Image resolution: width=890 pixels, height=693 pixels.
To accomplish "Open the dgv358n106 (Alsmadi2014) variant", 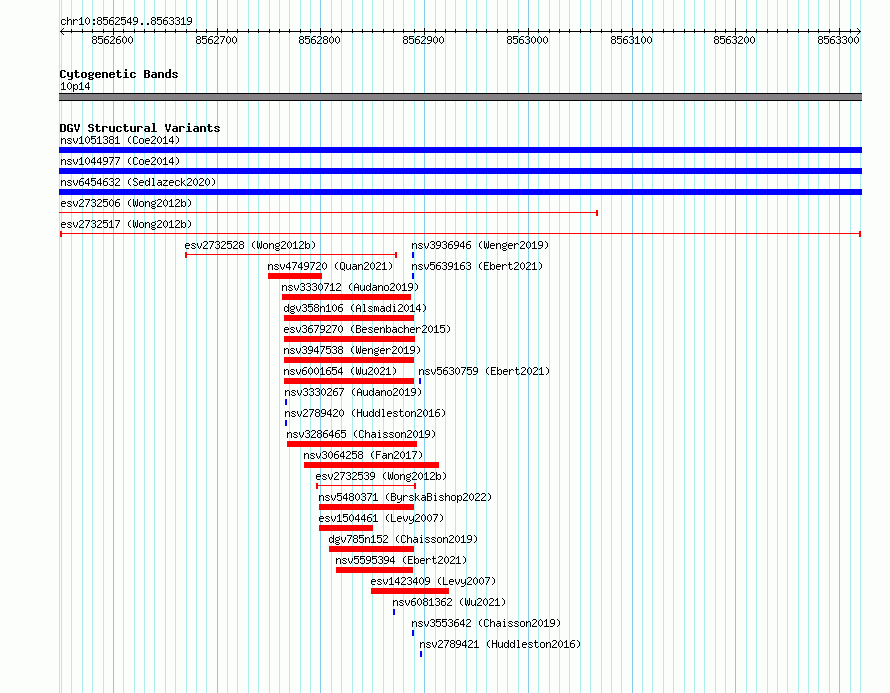I will coord(355,308).
